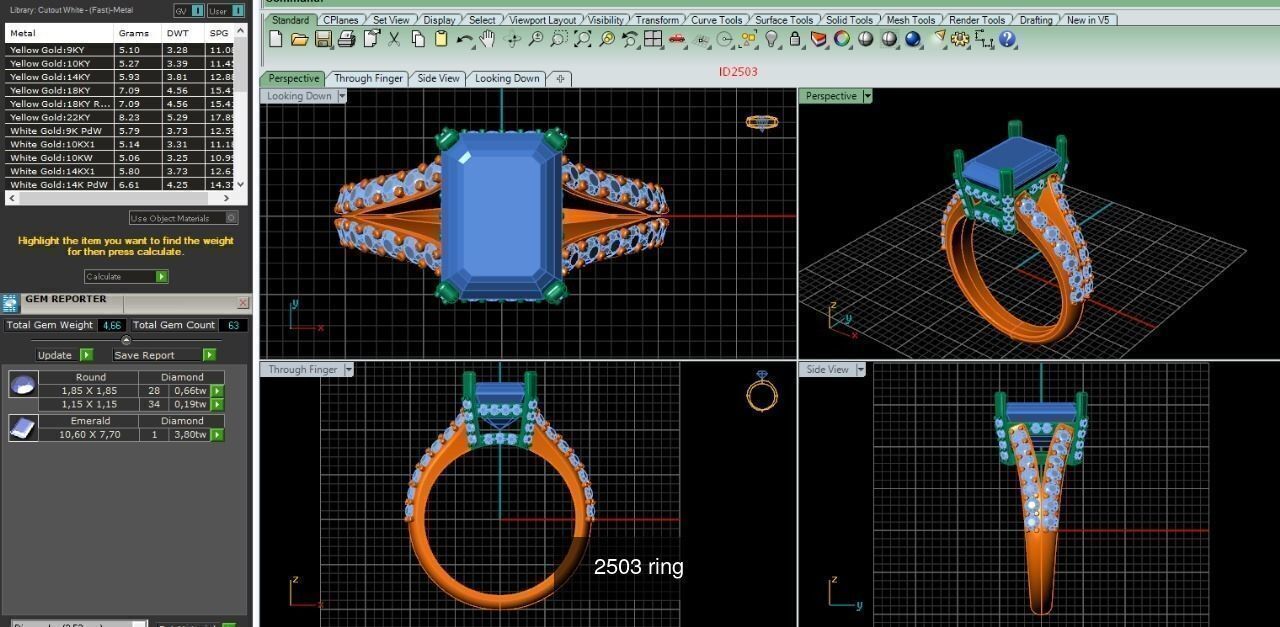Click the padlock Lock Objects icon
The image size is (1280, 627).
795,39
